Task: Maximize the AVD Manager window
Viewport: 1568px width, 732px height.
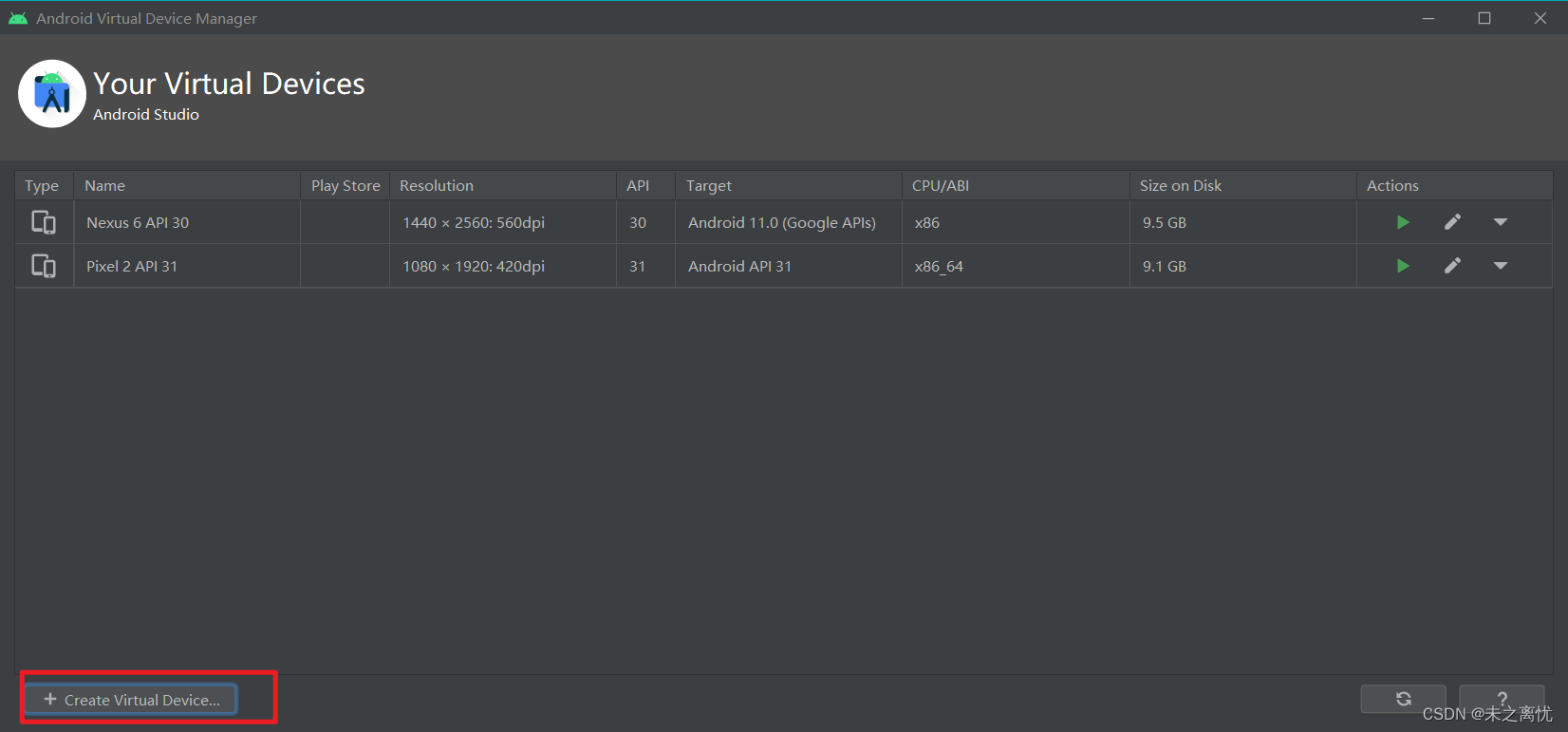Action: (1484, 18)
